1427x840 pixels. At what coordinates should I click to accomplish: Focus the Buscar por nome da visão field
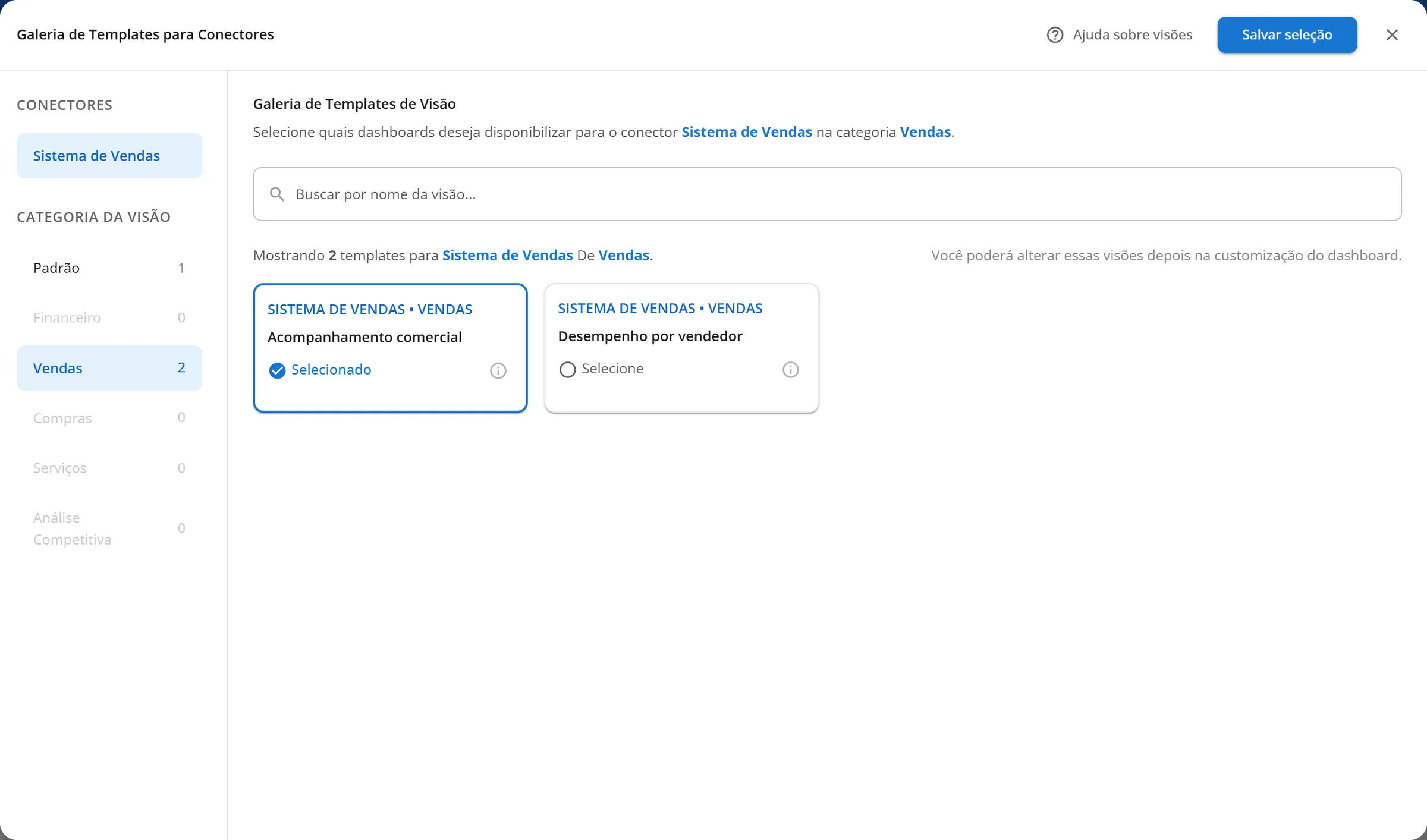[827, 194]
